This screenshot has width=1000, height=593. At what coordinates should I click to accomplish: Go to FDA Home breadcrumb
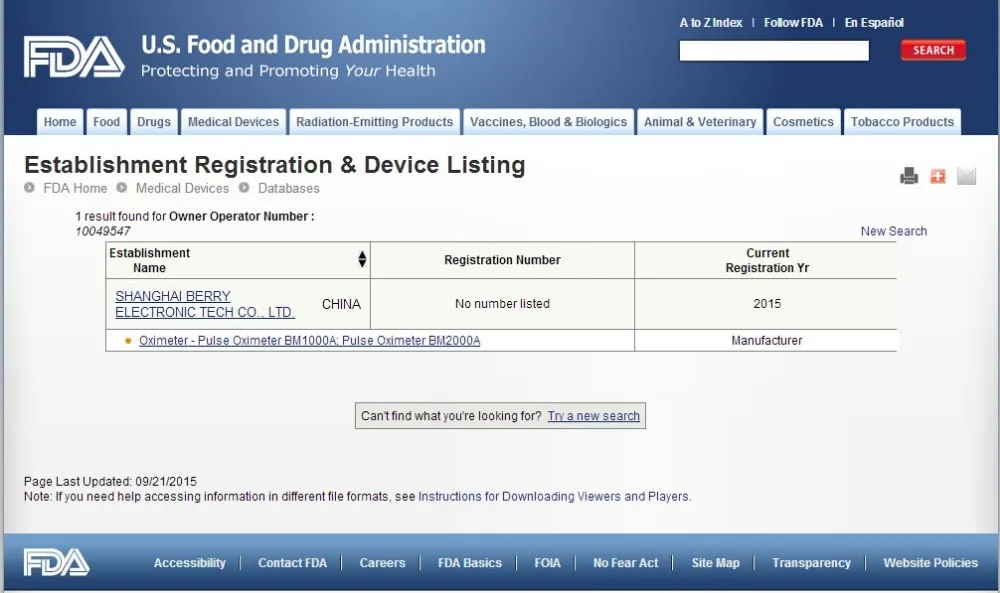pos(75,188)
